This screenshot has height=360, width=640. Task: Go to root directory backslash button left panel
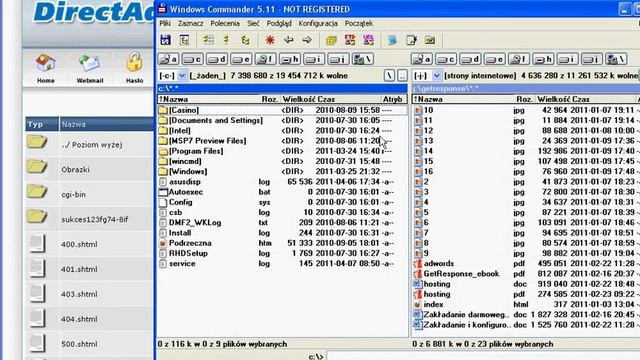click(x=389, y=76)
